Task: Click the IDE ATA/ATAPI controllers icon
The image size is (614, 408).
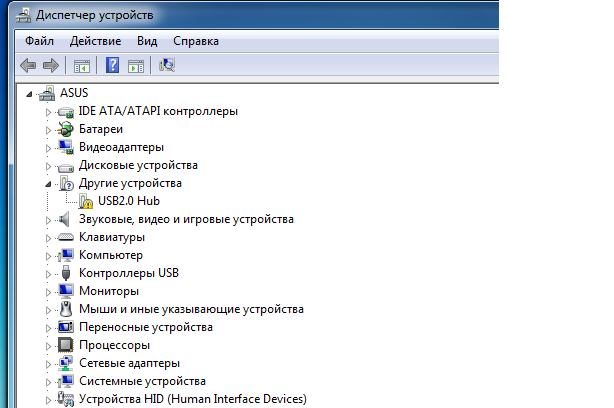Action: tap(66, 112)
